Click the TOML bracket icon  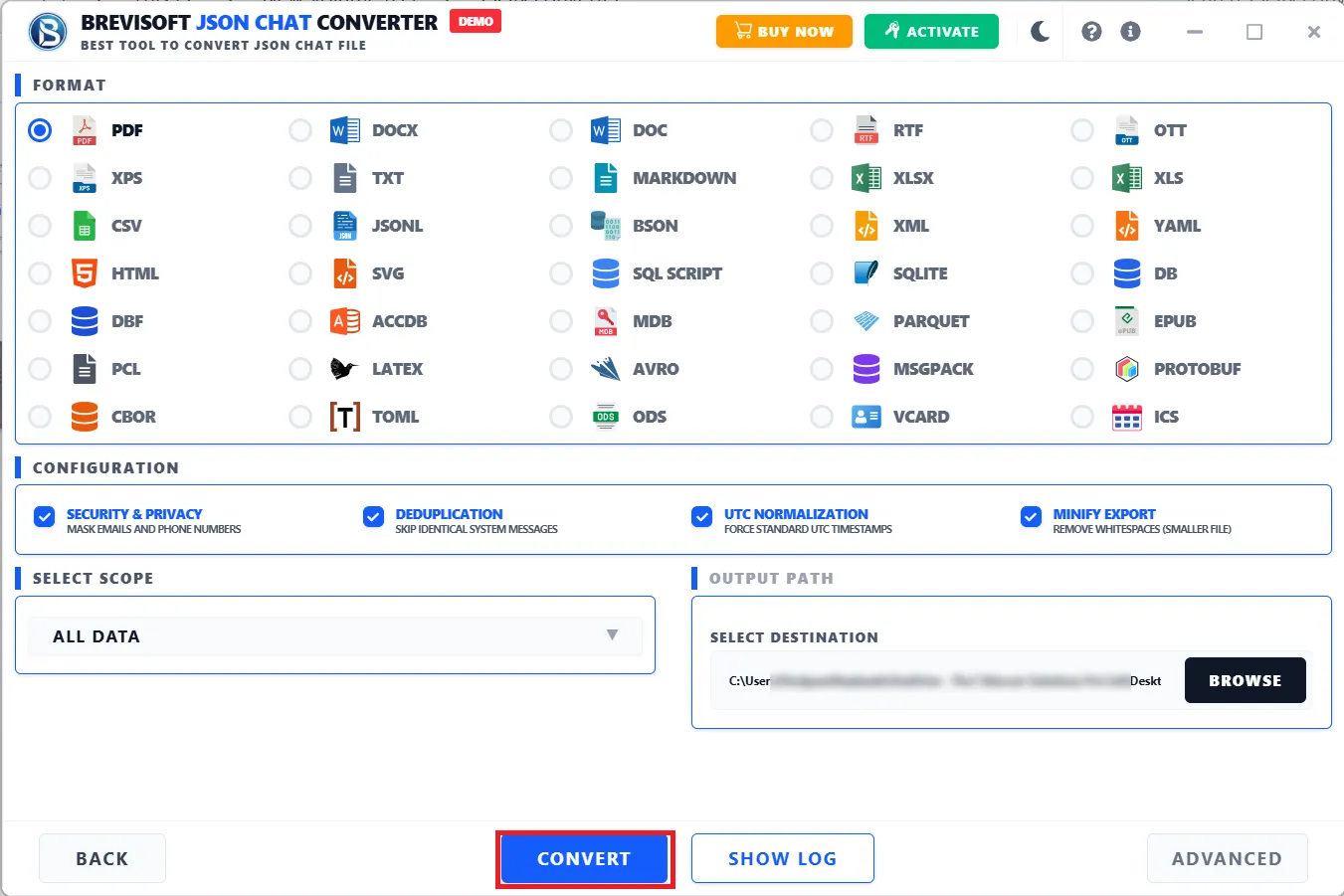pos(345,417)
